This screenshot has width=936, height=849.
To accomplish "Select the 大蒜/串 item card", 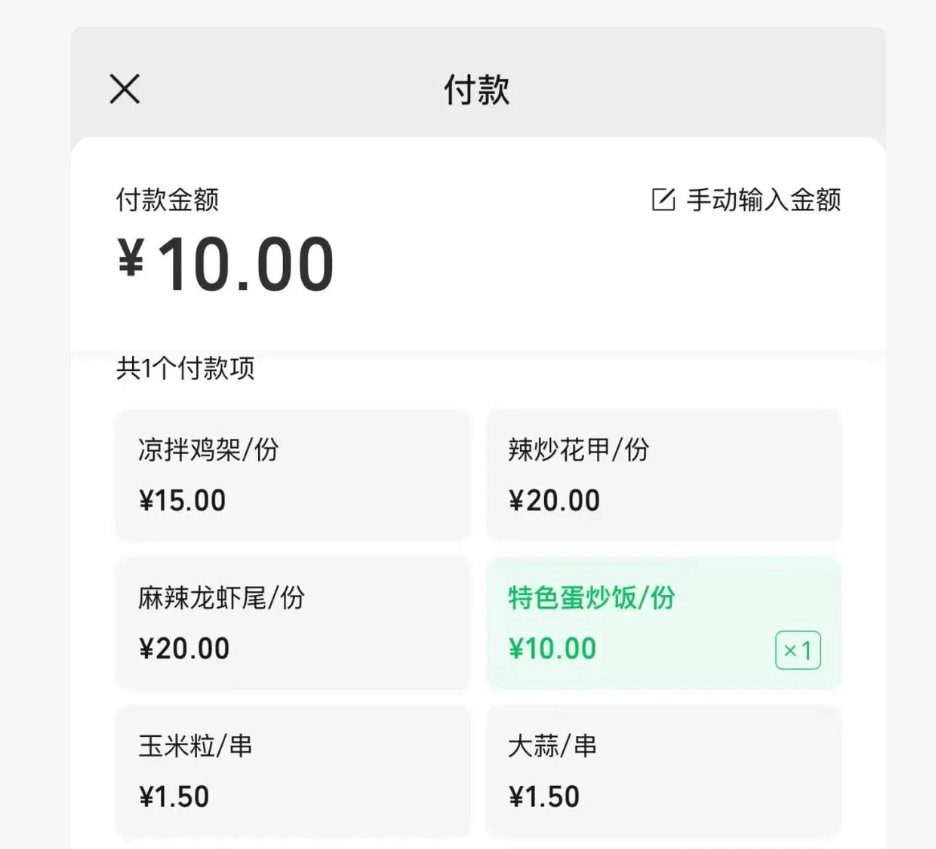I will click(x=663, y=771).
